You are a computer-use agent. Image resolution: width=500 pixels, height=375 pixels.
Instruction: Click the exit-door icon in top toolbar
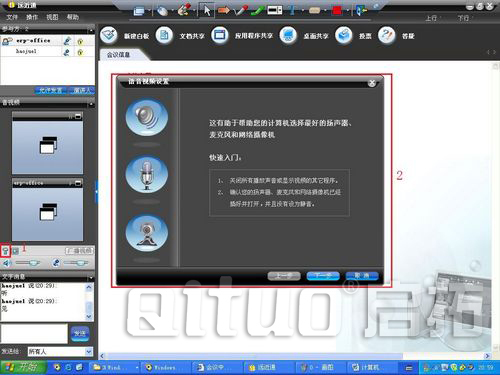(361, 11)
